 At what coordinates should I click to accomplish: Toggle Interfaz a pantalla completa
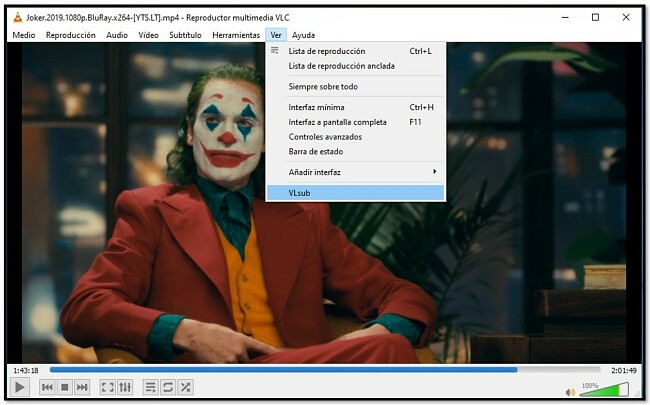click(x=356, y=122)
